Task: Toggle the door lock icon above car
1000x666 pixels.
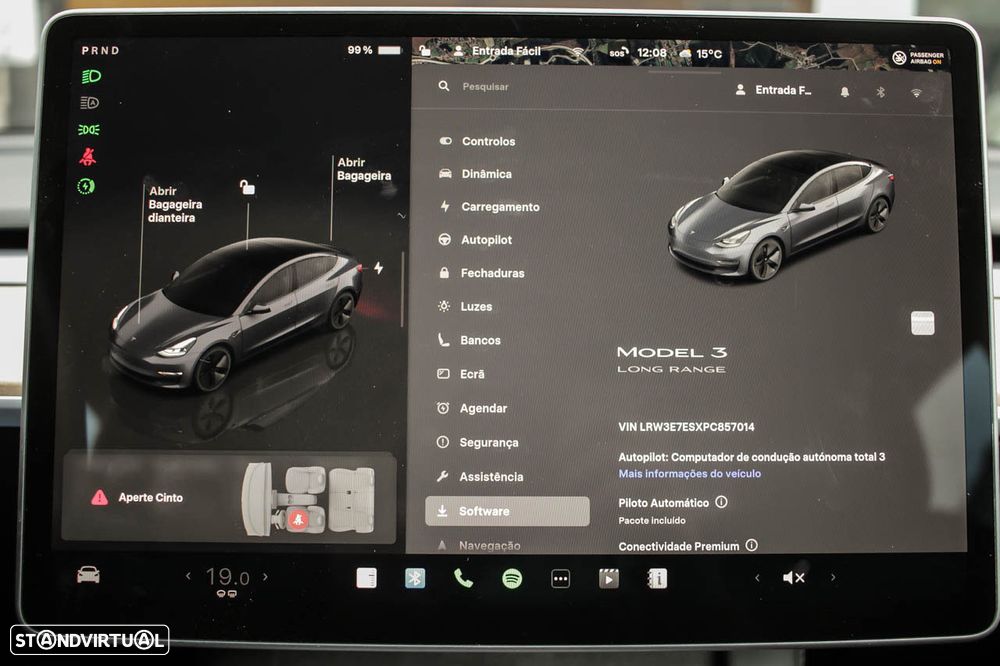Action: pyautogui.click(x=247, y=188)
